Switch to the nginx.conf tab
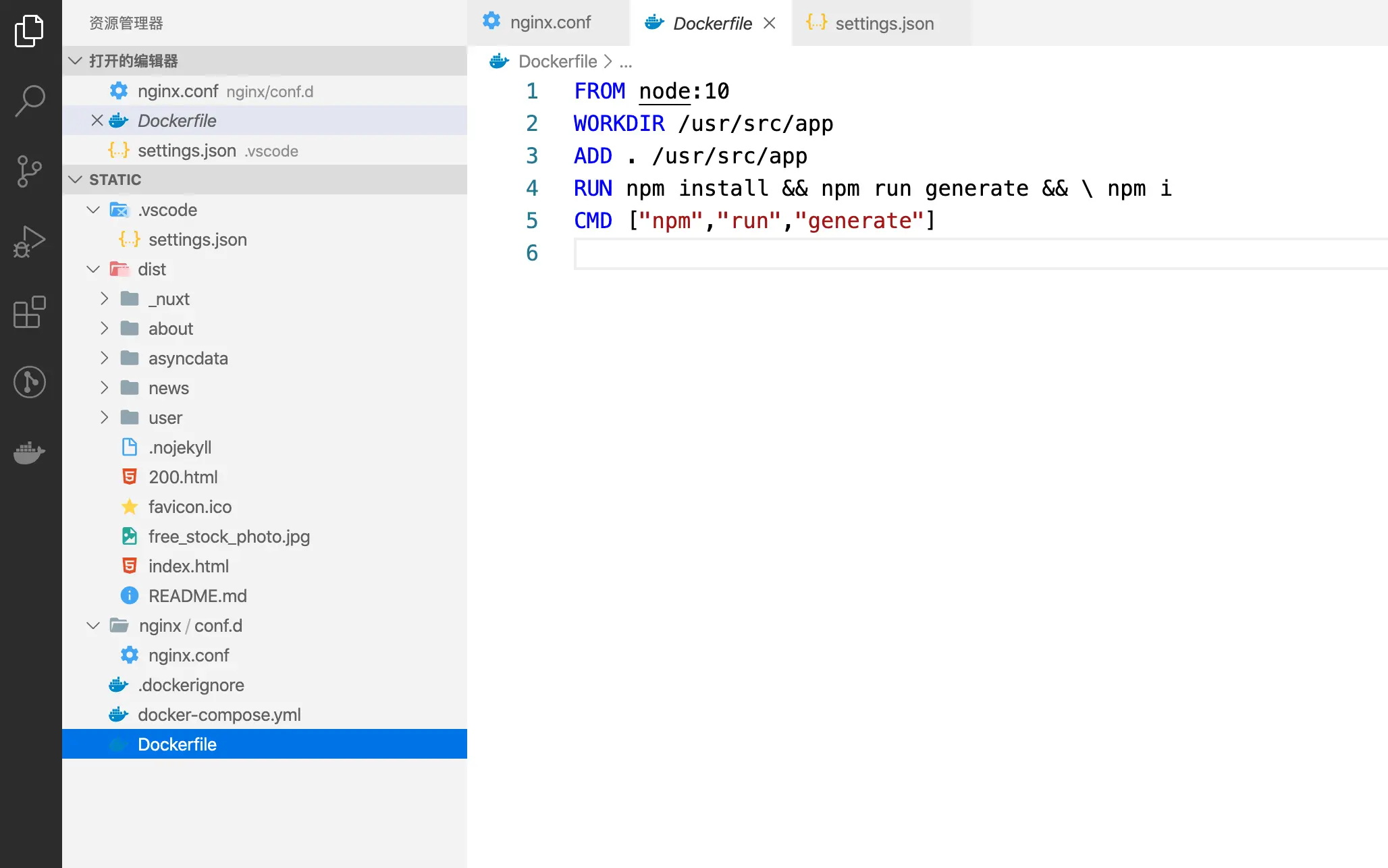Screen dimensions: 1388x868 [550, 23]
